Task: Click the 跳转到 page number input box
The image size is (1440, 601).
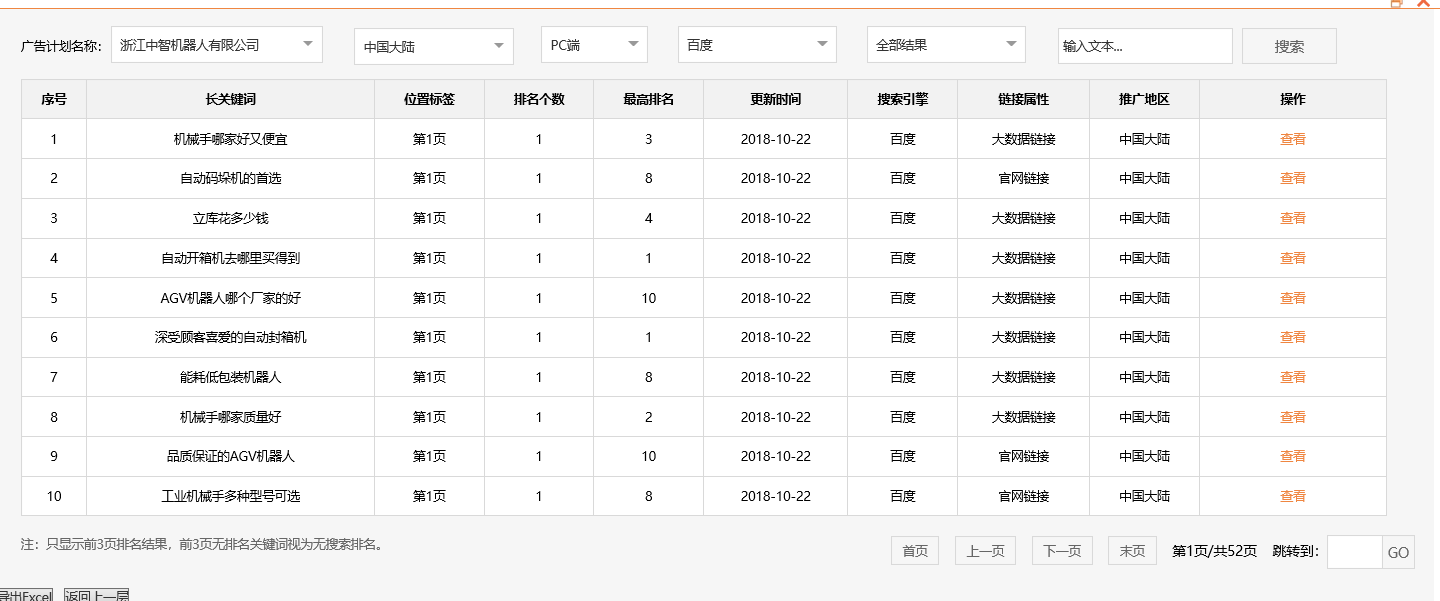Action: click(x=1355, y=551)
